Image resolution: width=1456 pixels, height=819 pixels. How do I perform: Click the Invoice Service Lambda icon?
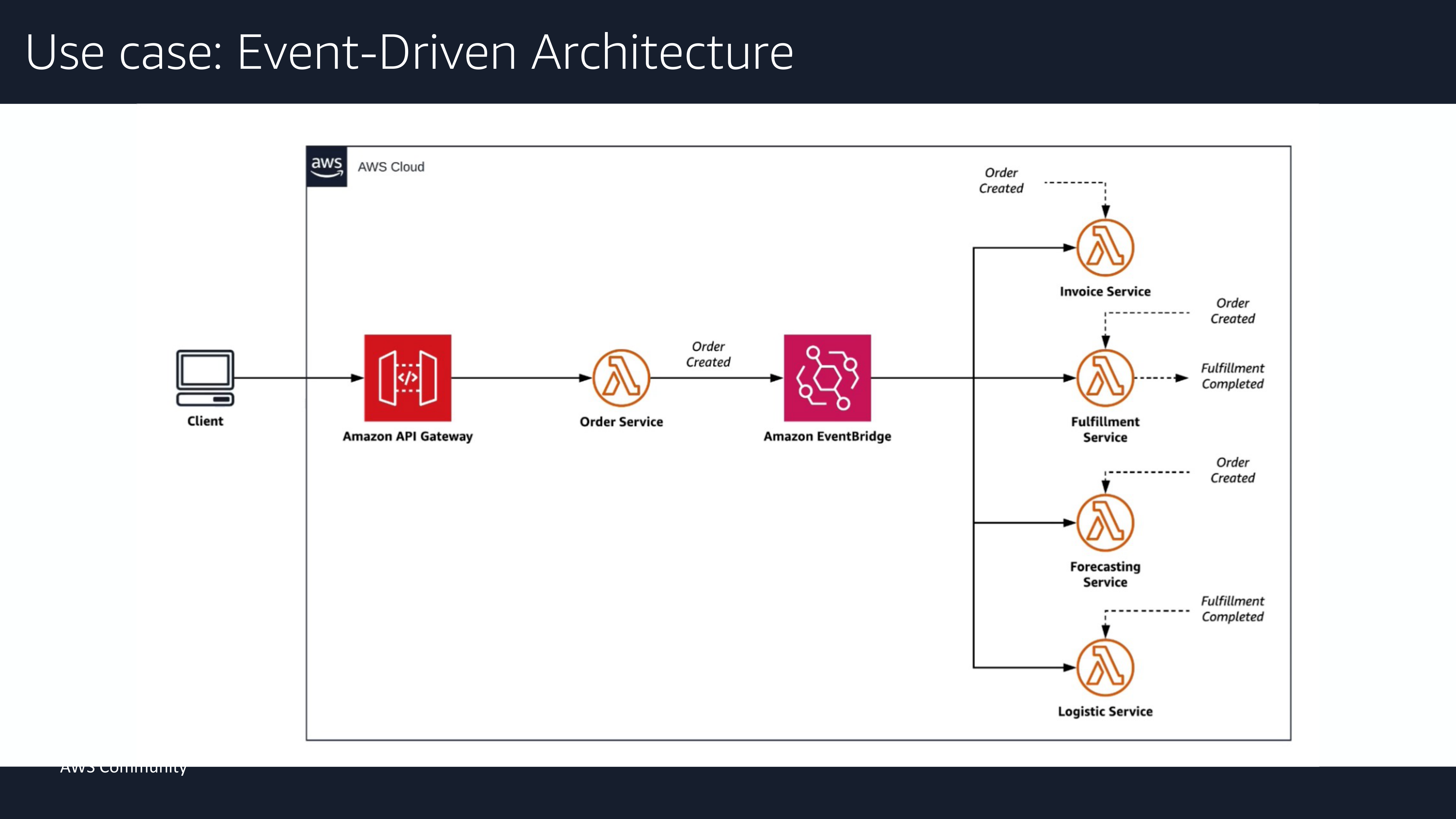1105,248
